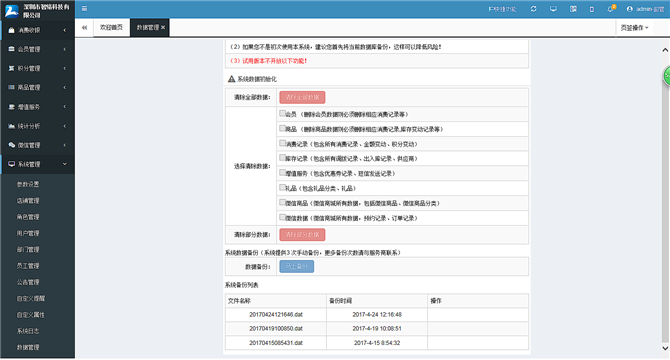Toggle the hamburger sidebar collapse icon
The image size is (670, 360).
85,9
